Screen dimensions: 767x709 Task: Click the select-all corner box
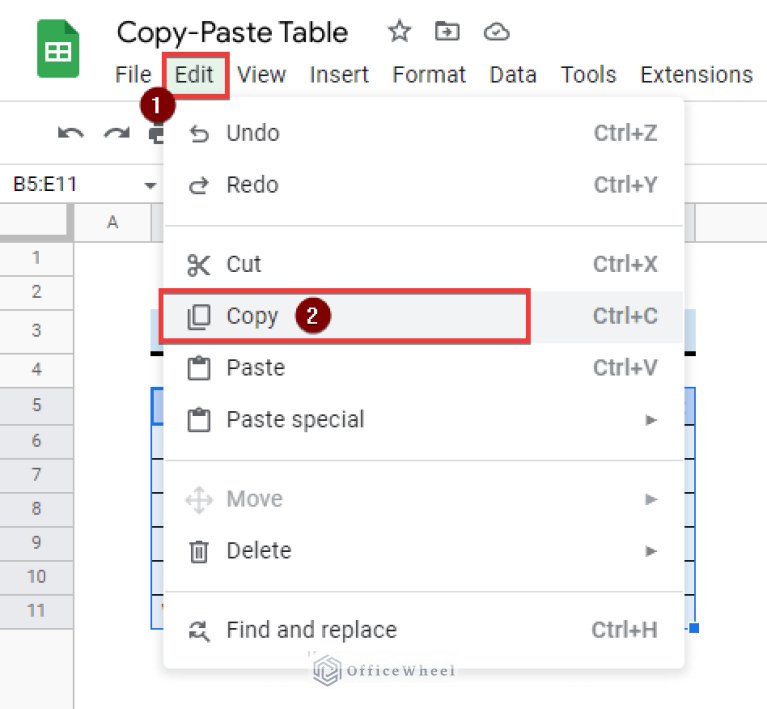[36, 223]
